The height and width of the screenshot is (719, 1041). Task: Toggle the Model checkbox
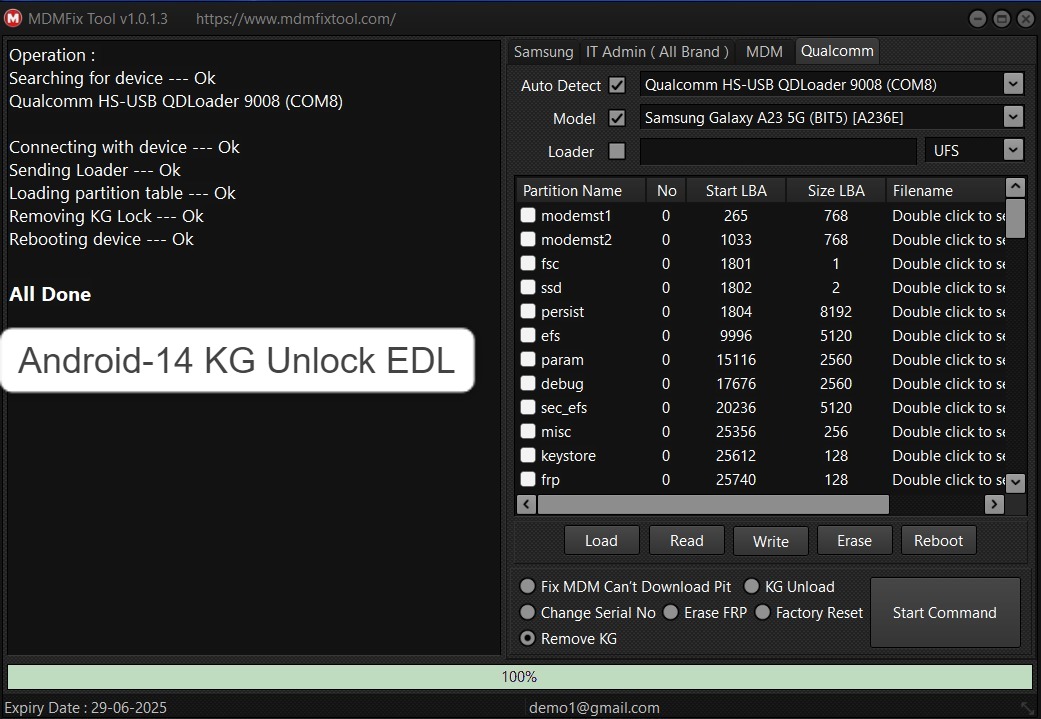coord(617,118)
